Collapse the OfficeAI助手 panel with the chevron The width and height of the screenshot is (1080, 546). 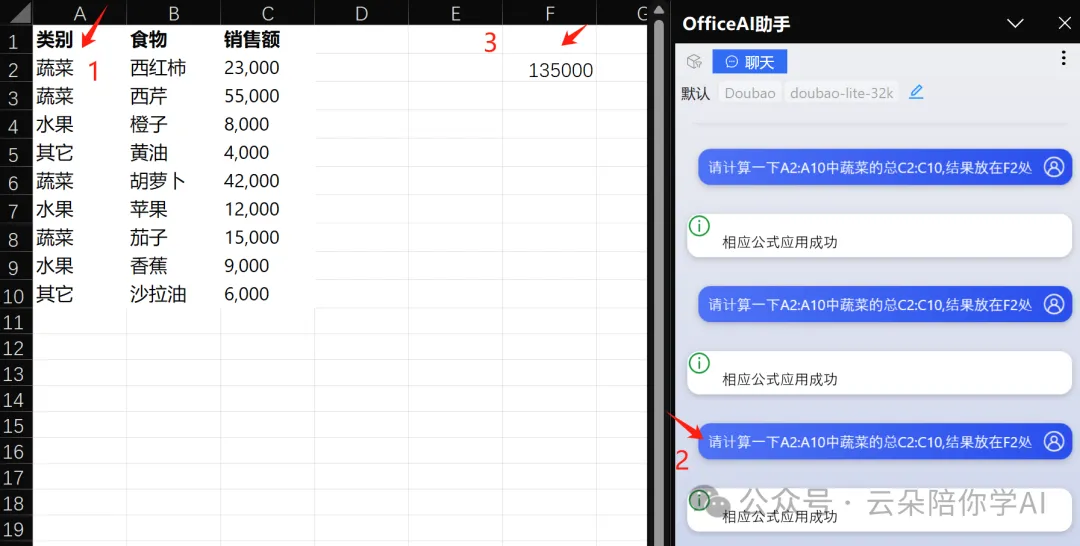click(1015, 23)
